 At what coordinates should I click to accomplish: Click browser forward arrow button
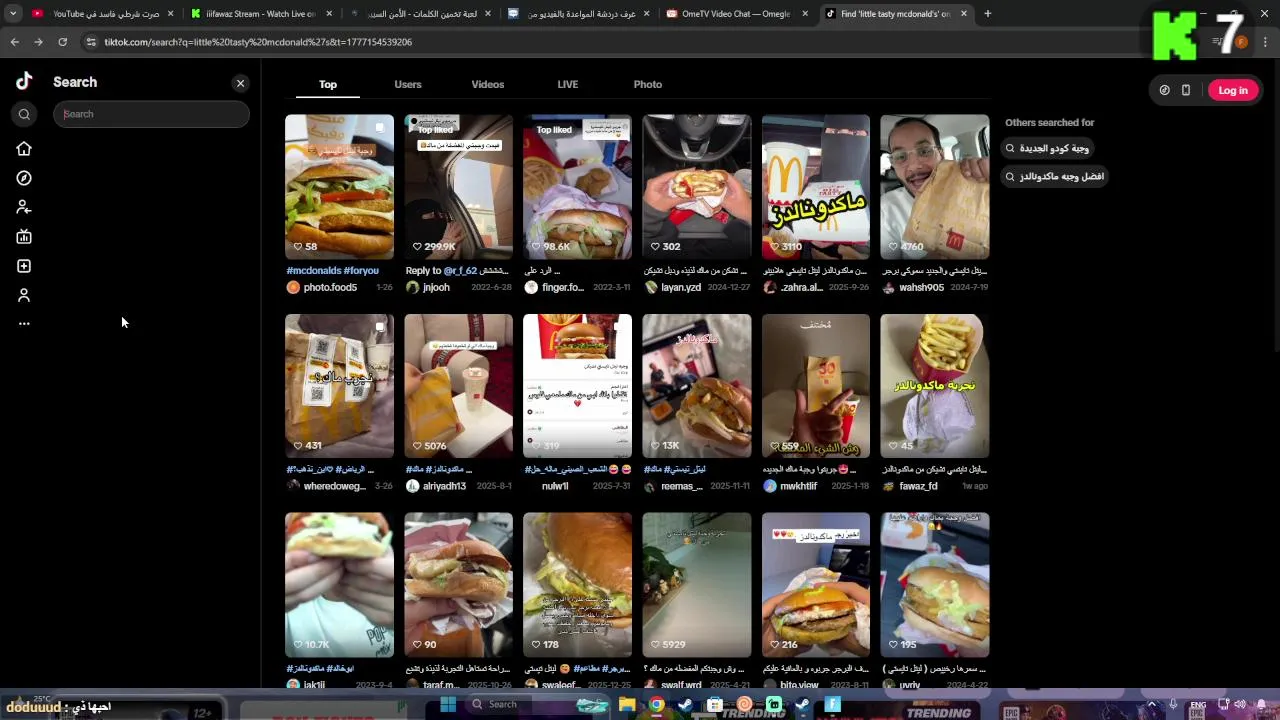coord(38,42)
